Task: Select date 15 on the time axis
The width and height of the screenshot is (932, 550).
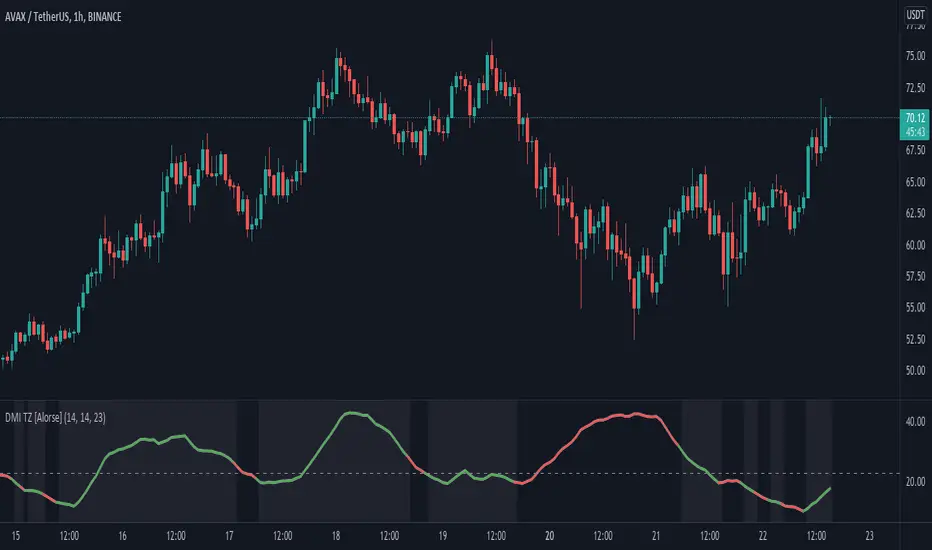Action: (x=15, y=534)
